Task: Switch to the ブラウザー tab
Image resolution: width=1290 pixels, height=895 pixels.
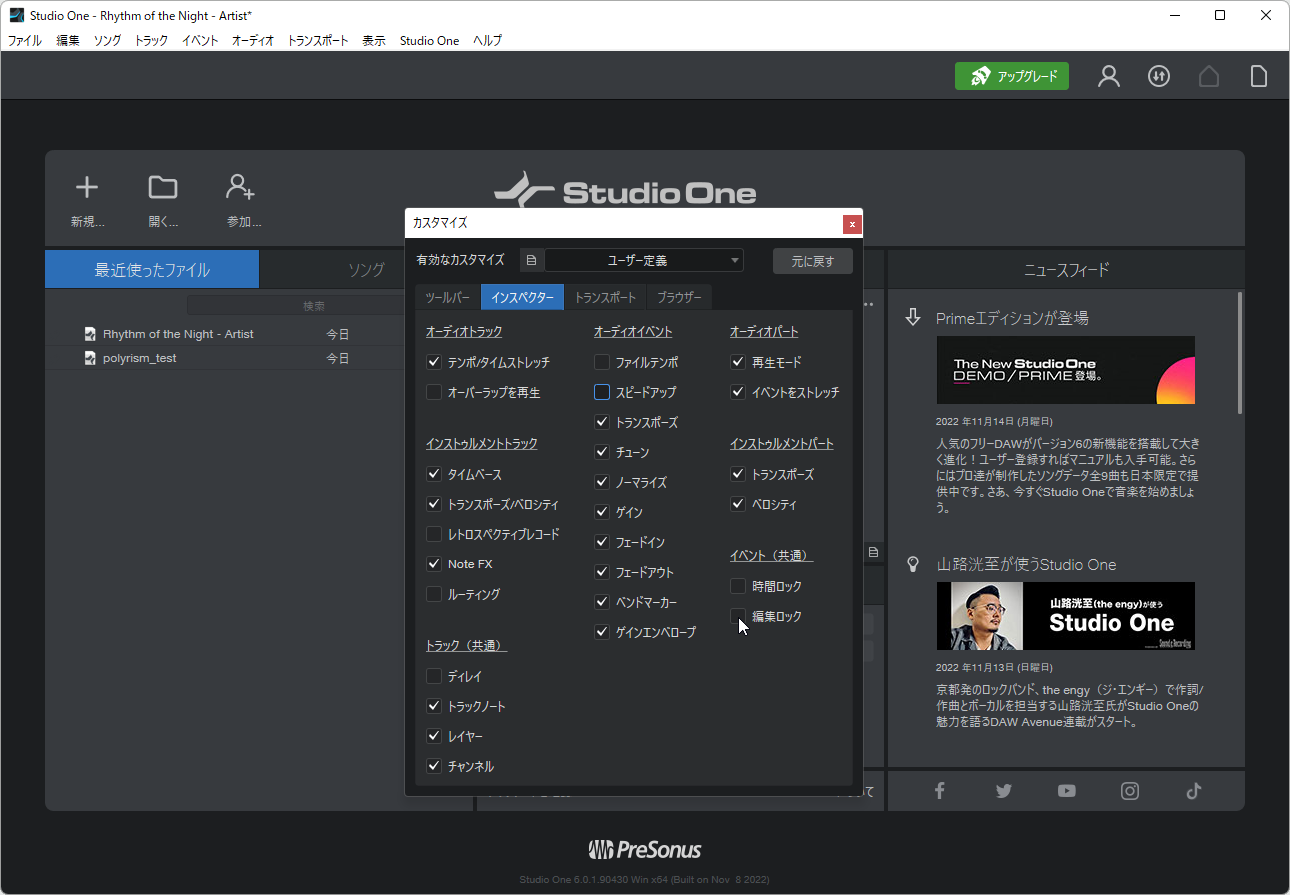Action: point(678,296)
